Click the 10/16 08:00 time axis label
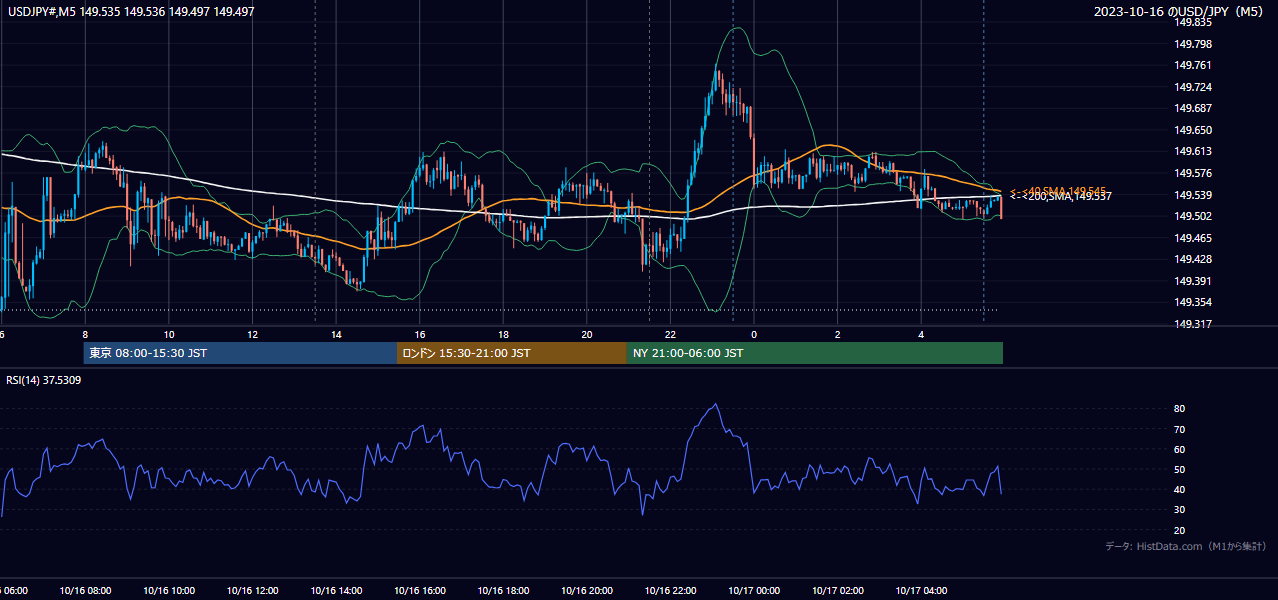 click(85, 591)
